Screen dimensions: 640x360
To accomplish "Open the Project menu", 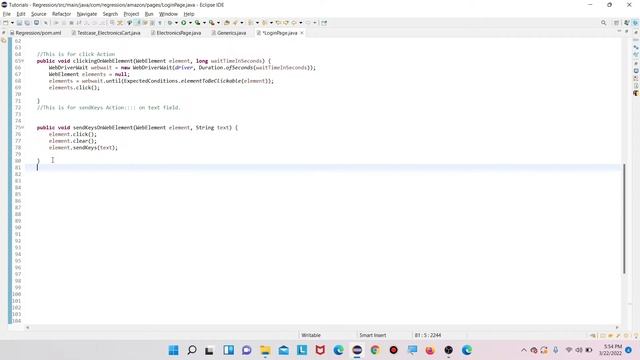I will pyautogui.click(x=131, y=14).
